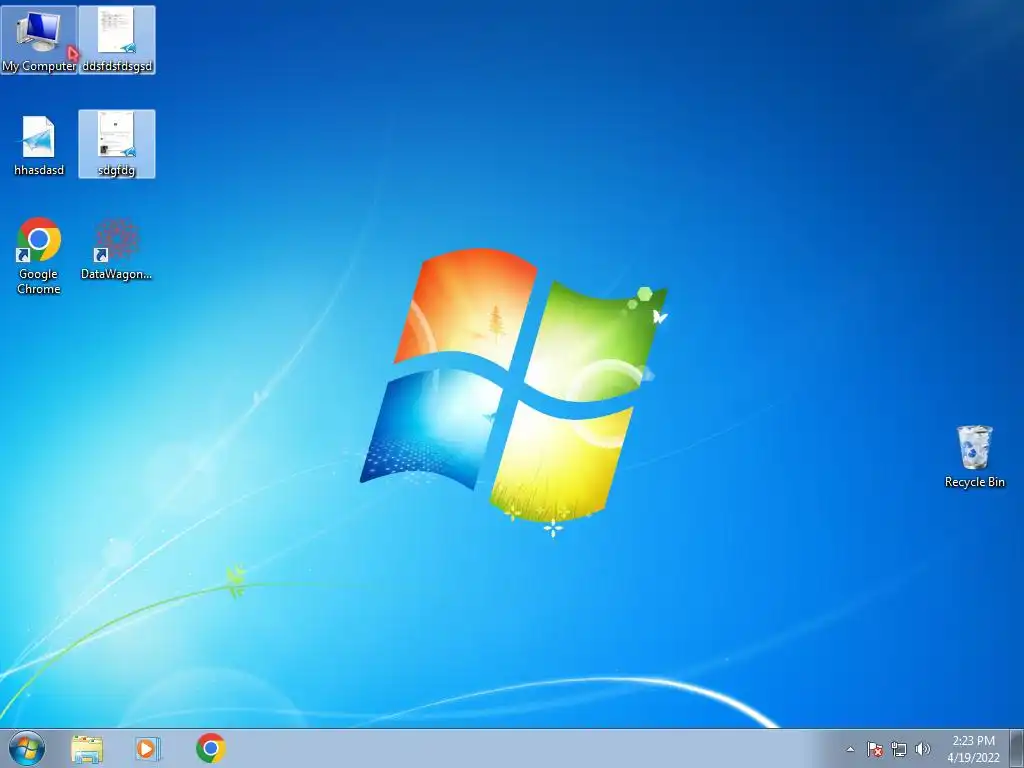Open Windows Explorer from the taskbar
The height and width of the screenshot is (768, 1024).
[87, 749]
